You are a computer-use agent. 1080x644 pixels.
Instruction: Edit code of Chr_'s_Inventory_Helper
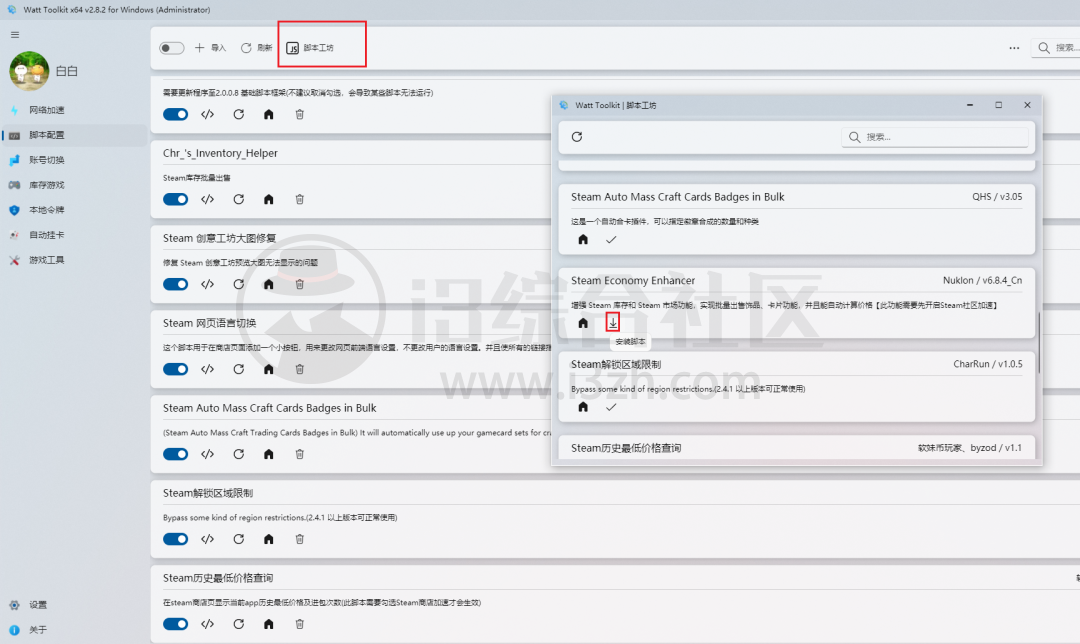click(x=207, y=199)
